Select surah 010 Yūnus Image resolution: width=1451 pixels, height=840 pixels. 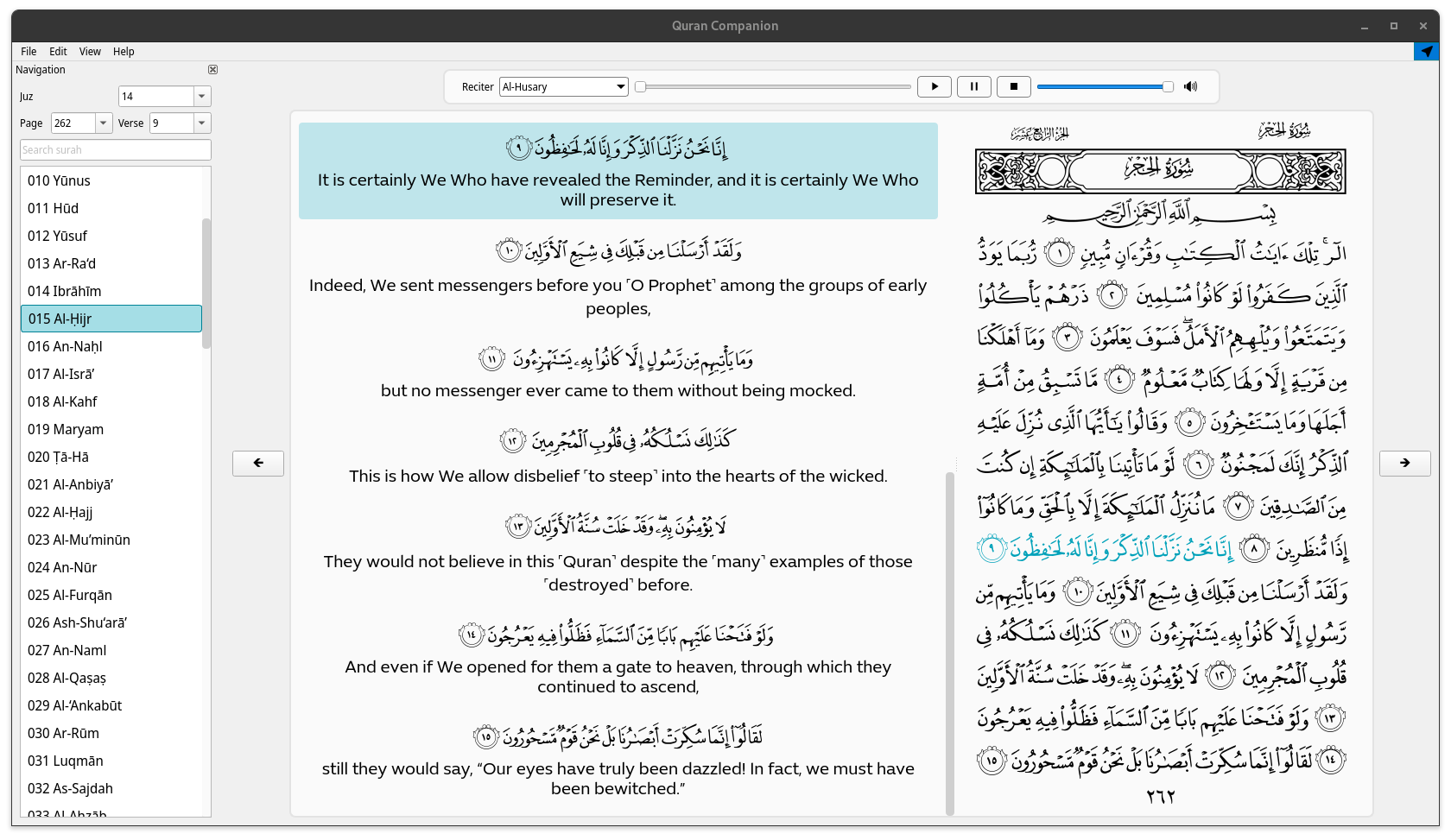pos(111,180)
